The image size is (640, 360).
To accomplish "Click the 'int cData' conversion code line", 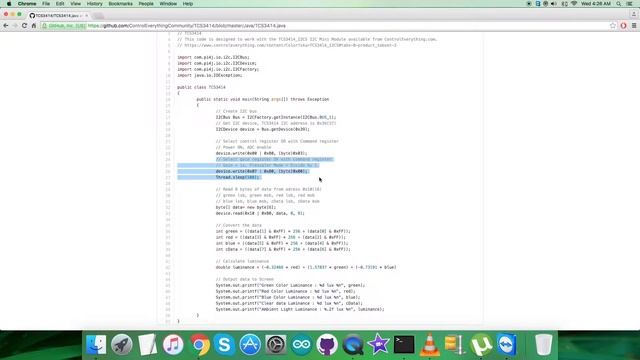I will 283,249.
